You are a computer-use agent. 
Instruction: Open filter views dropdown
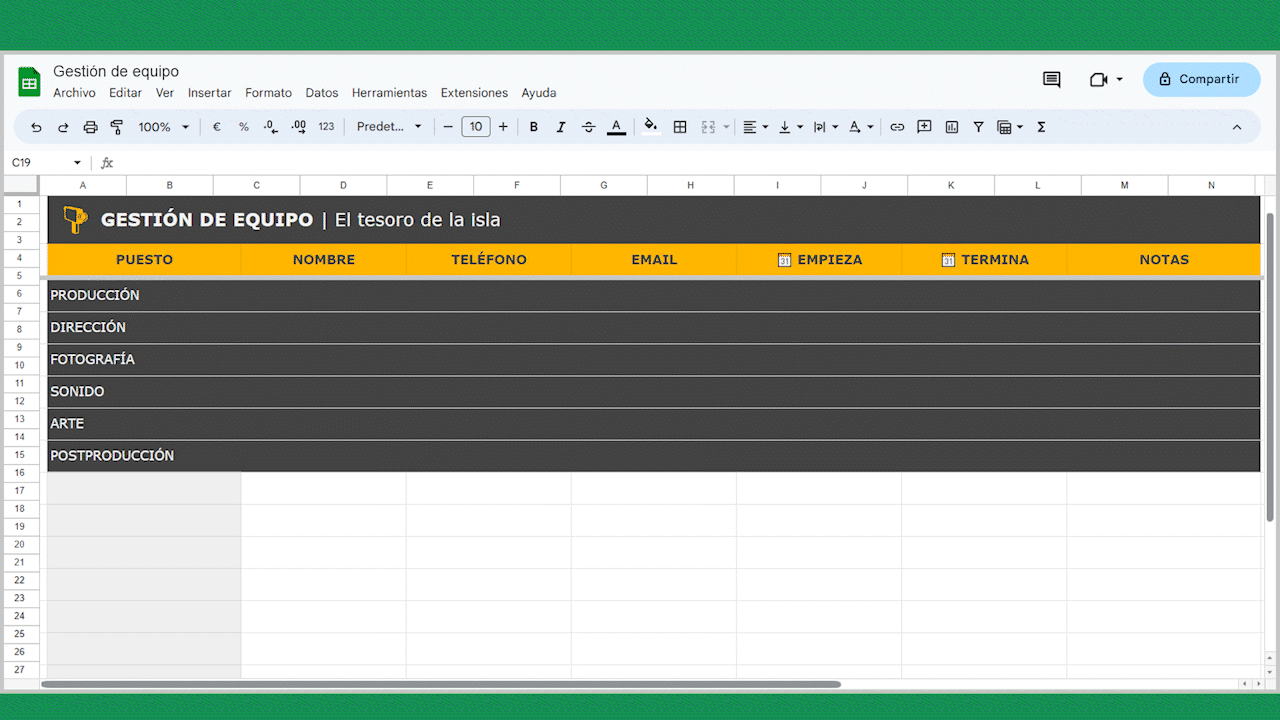point(1010,127)
